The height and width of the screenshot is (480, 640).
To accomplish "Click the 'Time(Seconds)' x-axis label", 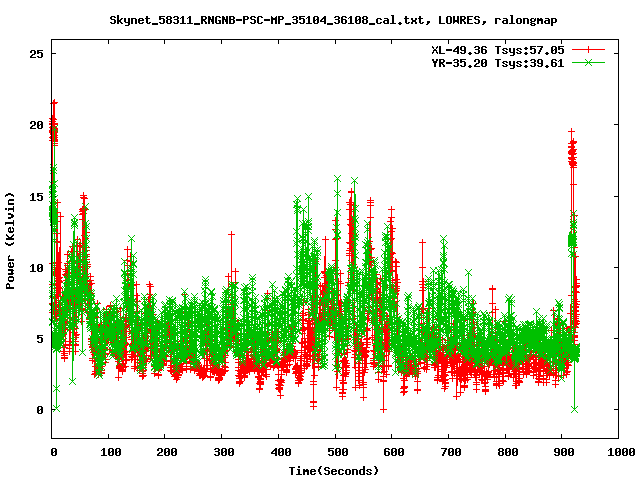I will pos(334,471).
